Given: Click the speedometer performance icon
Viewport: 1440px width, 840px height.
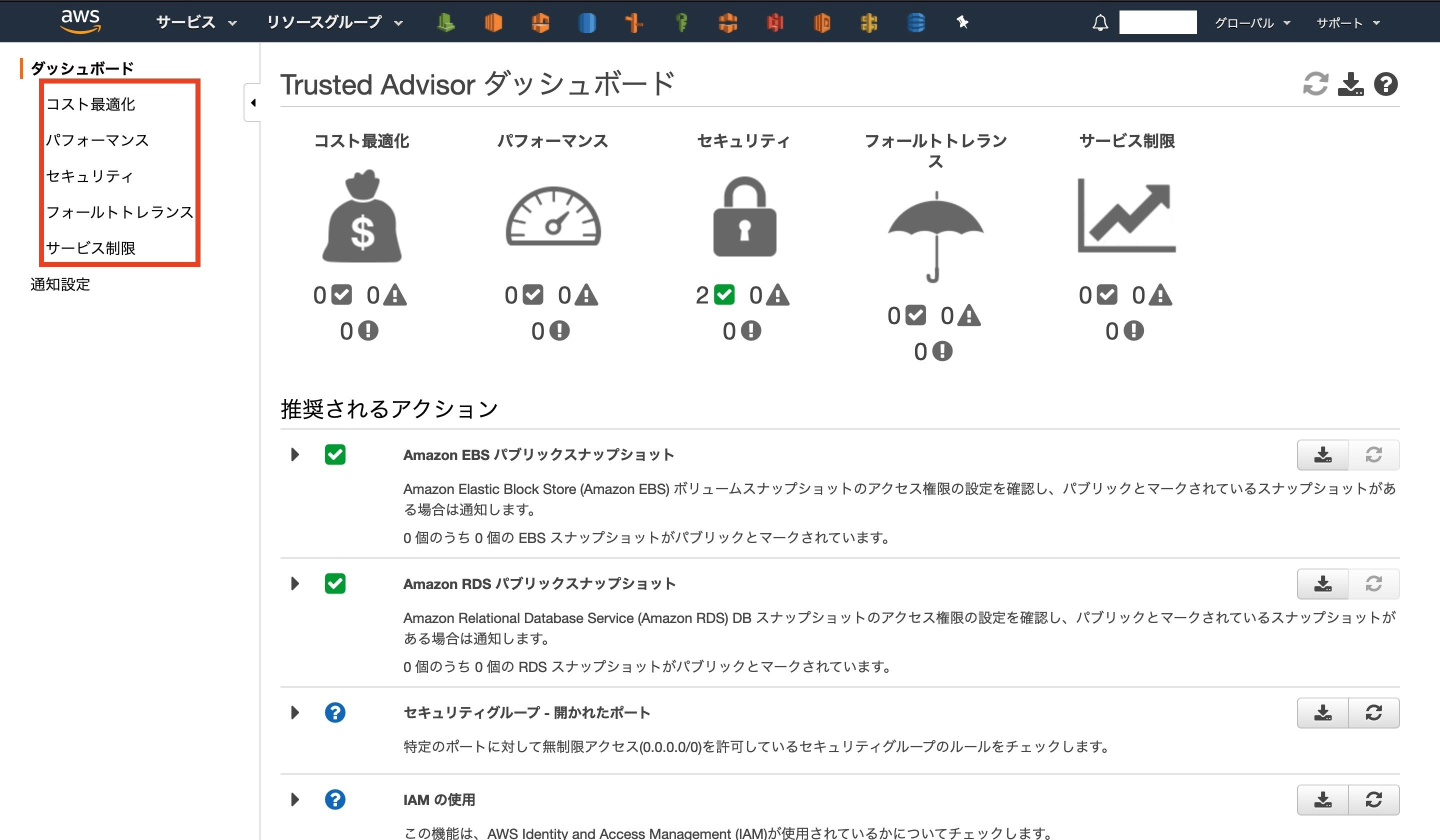Looking at the screenshot, I should point(553,216).
